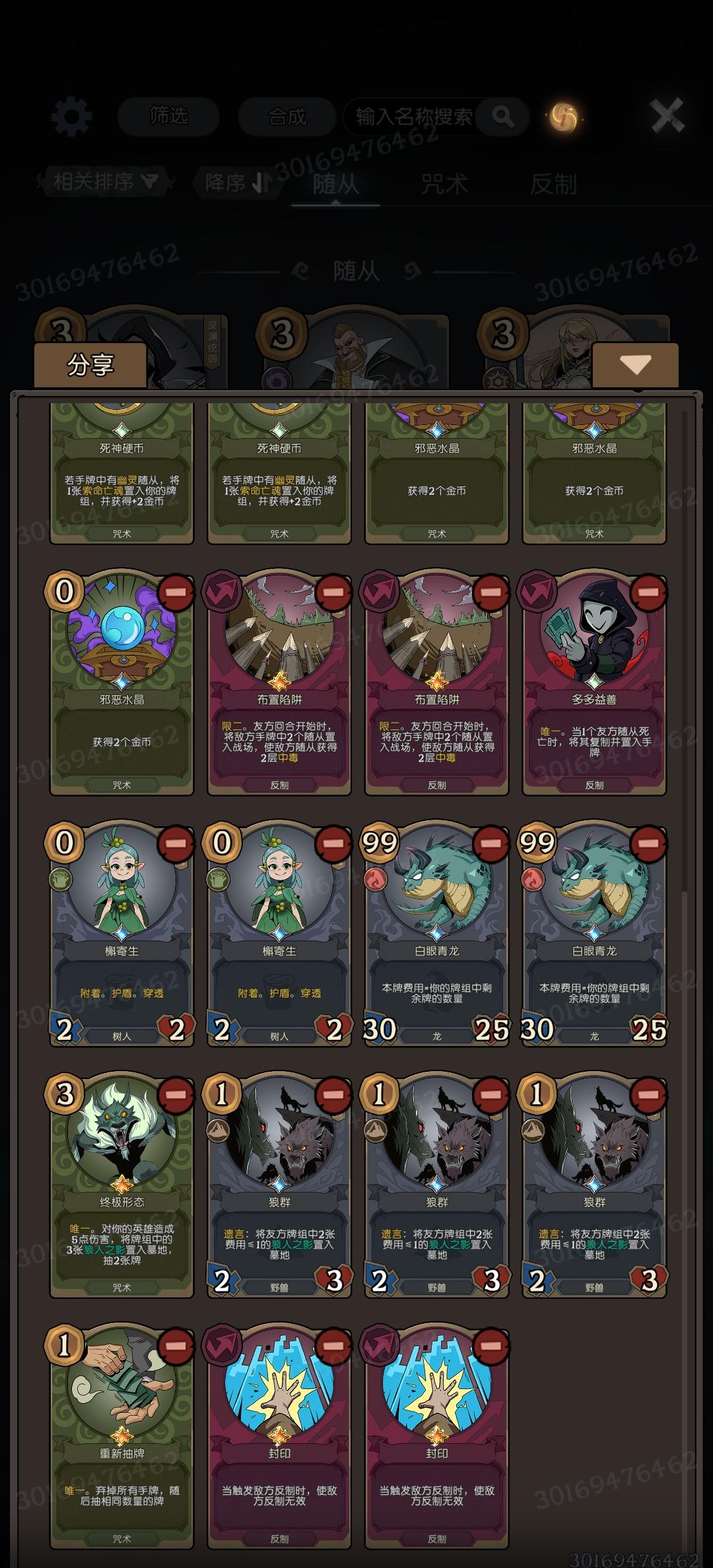Switch to the 反制 tab

(553, 184)
